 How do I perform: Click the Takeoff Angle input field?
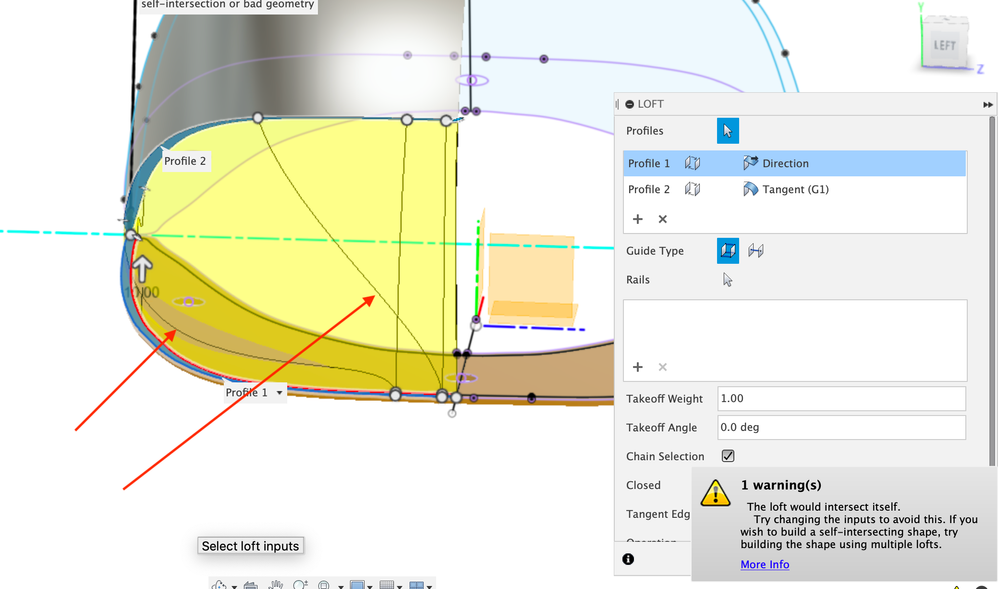coord(841,428)
